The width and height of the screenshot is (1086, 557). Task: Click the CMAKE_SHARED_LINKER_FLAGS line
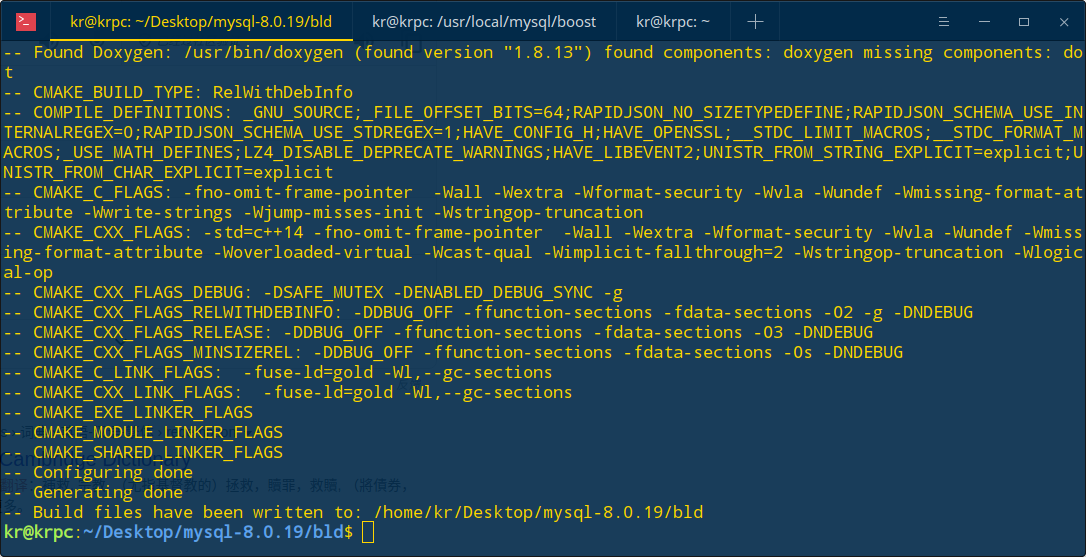click(x=143, y=452)
